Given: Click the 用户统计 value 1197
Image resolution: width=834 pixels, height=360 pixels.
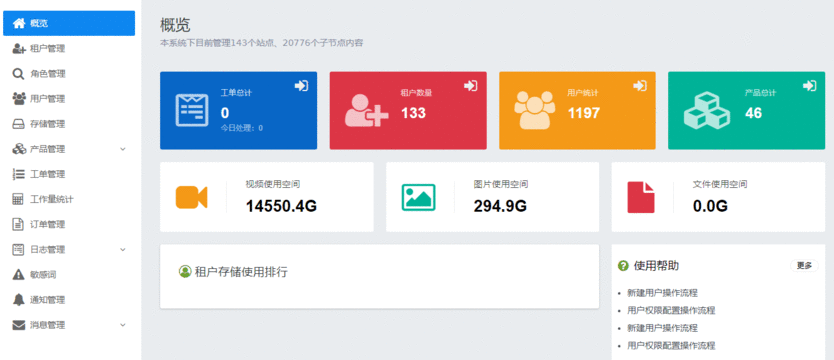Looking at the screenshot, I should click(583, 113).
